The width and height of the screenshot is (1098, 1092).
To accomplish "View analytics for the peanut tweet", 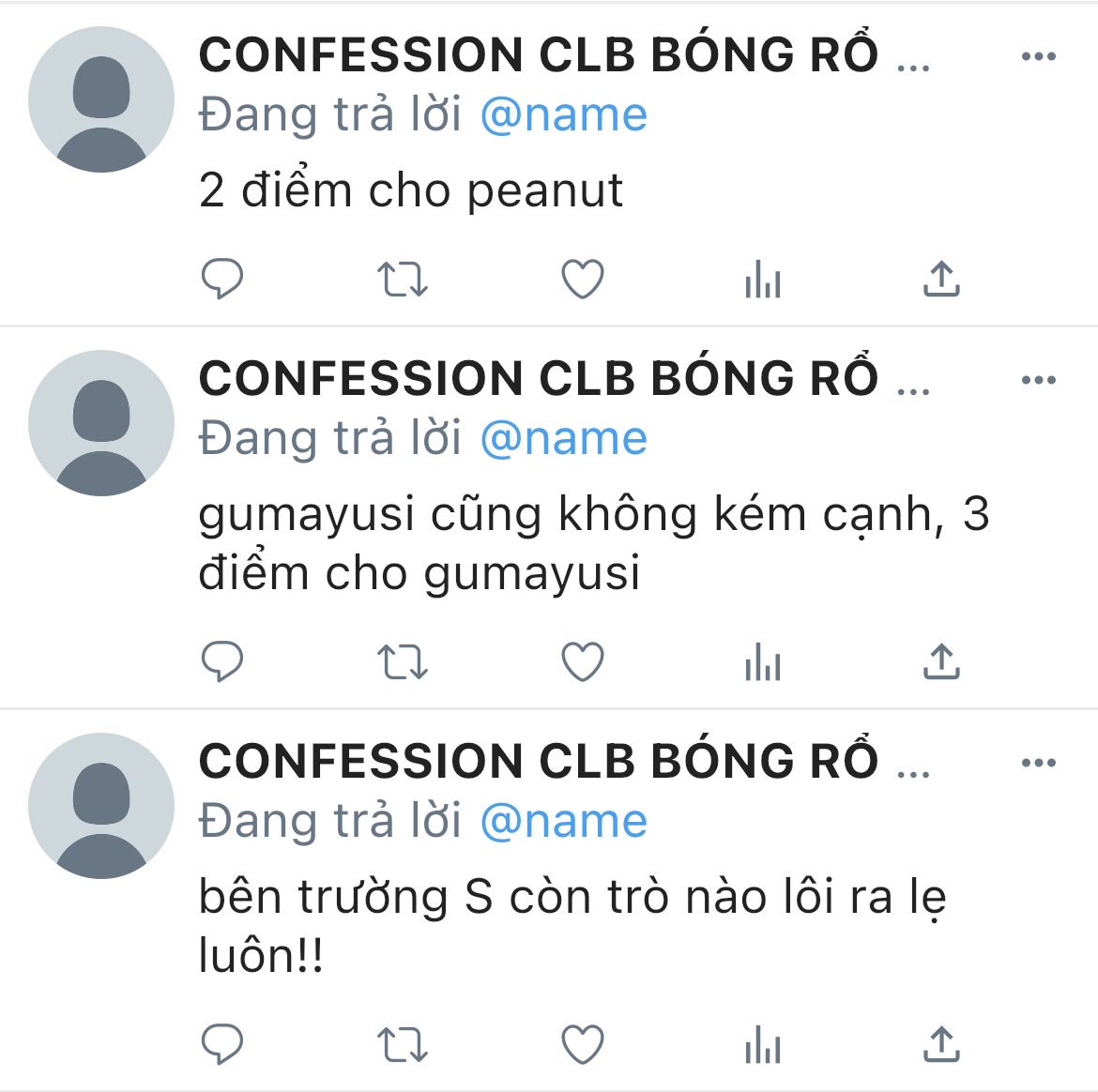I will pos(763,279).
